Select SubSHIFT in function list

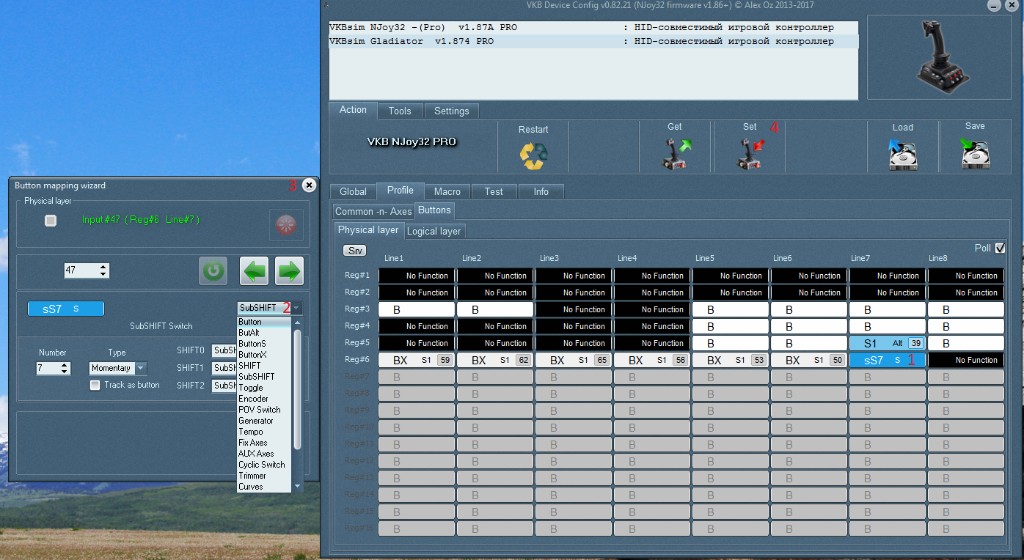tap(264, 377)
